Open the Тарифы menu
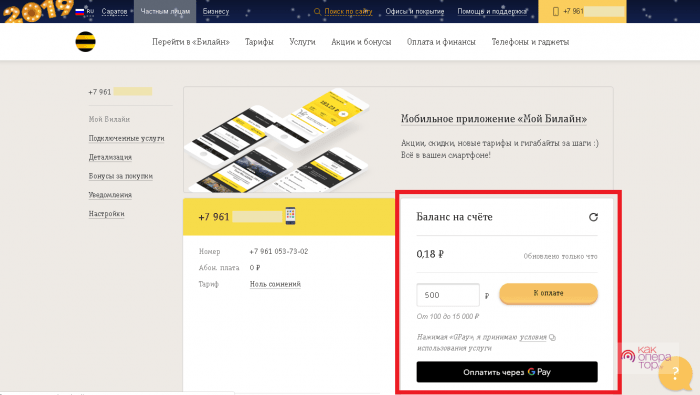700x395 pixels. (259, 42)
